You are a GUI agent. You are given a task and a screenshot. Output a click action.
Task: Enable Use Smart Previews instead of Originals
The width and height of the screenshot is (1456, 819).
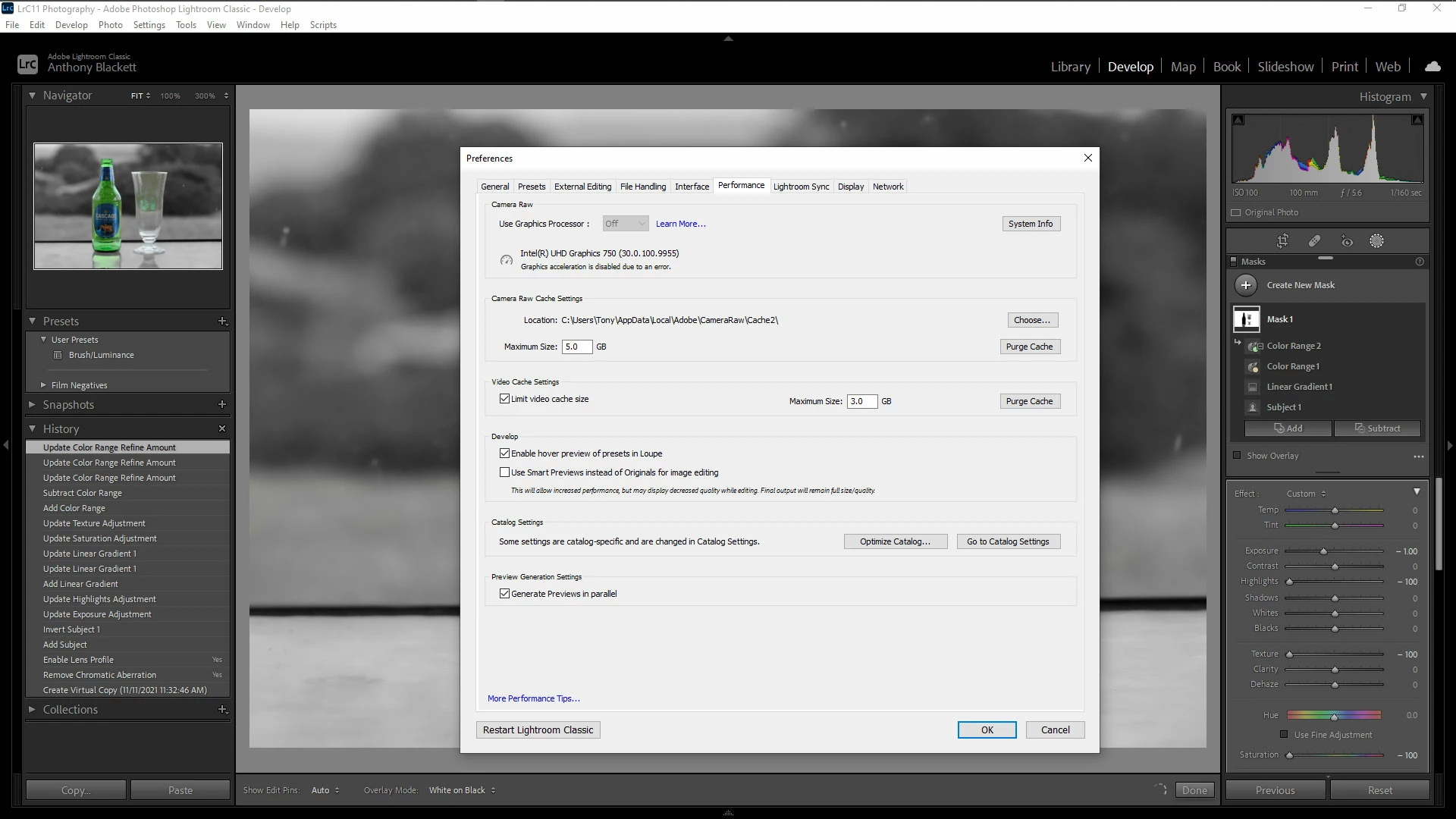click(x=504, y=472)
